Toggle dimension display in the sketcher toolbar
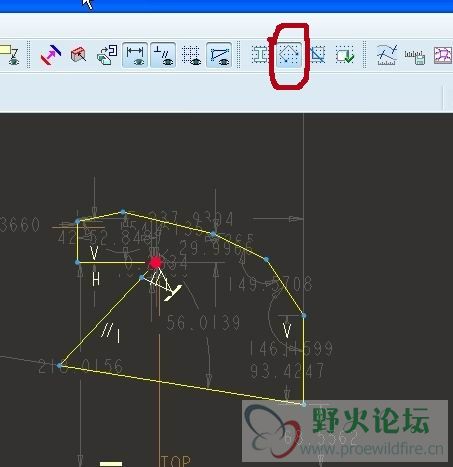This screenshot has width=453, height=467. tap(135, 55)
